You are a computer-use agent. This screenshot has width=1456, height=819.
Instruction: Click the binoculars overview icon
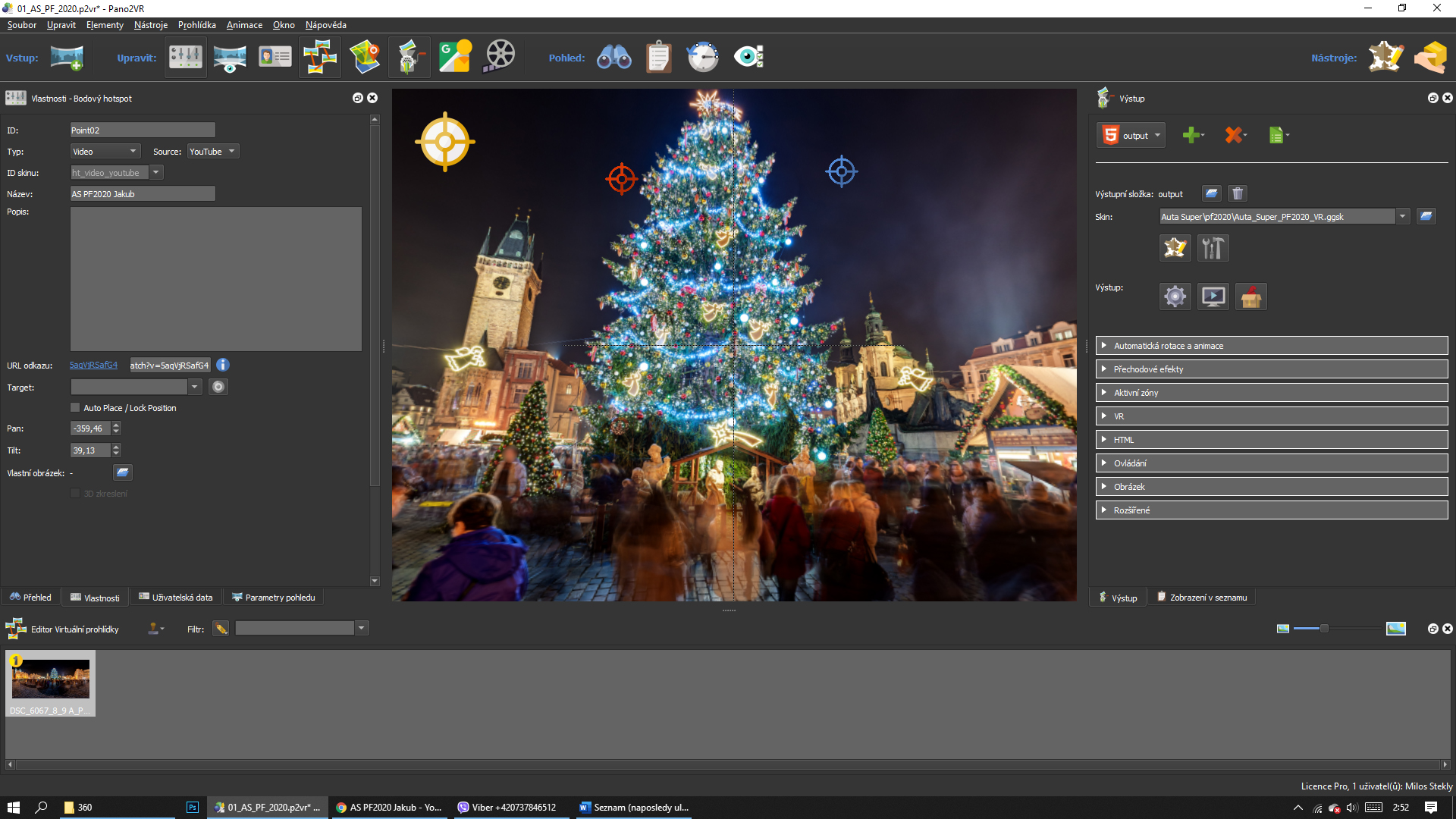coord(613,57)
